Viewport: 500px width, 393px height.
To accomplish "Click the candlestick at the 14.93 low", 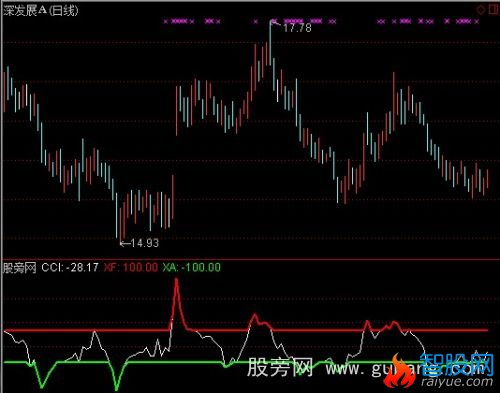I will [x=120, y=224].
